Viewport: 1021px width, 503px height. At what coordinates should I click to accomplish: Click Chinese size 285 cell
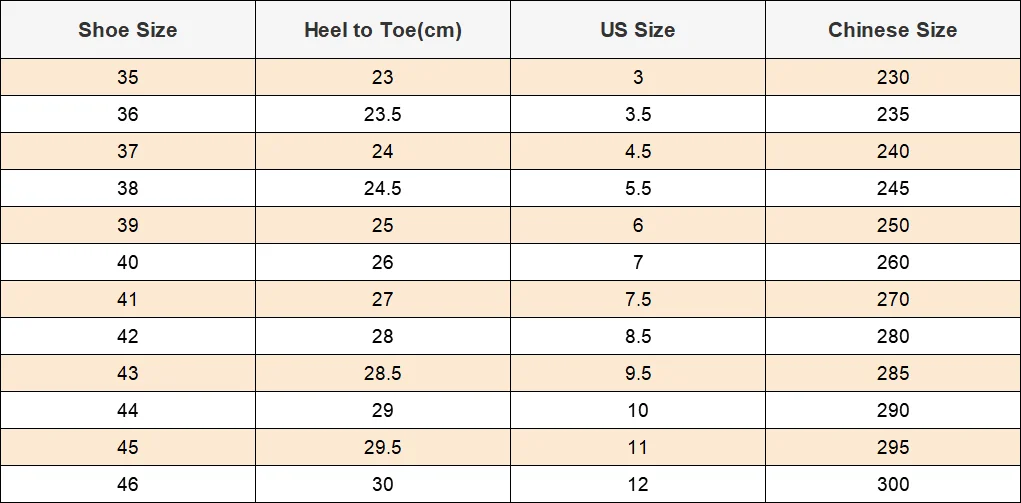coord(893,373)
